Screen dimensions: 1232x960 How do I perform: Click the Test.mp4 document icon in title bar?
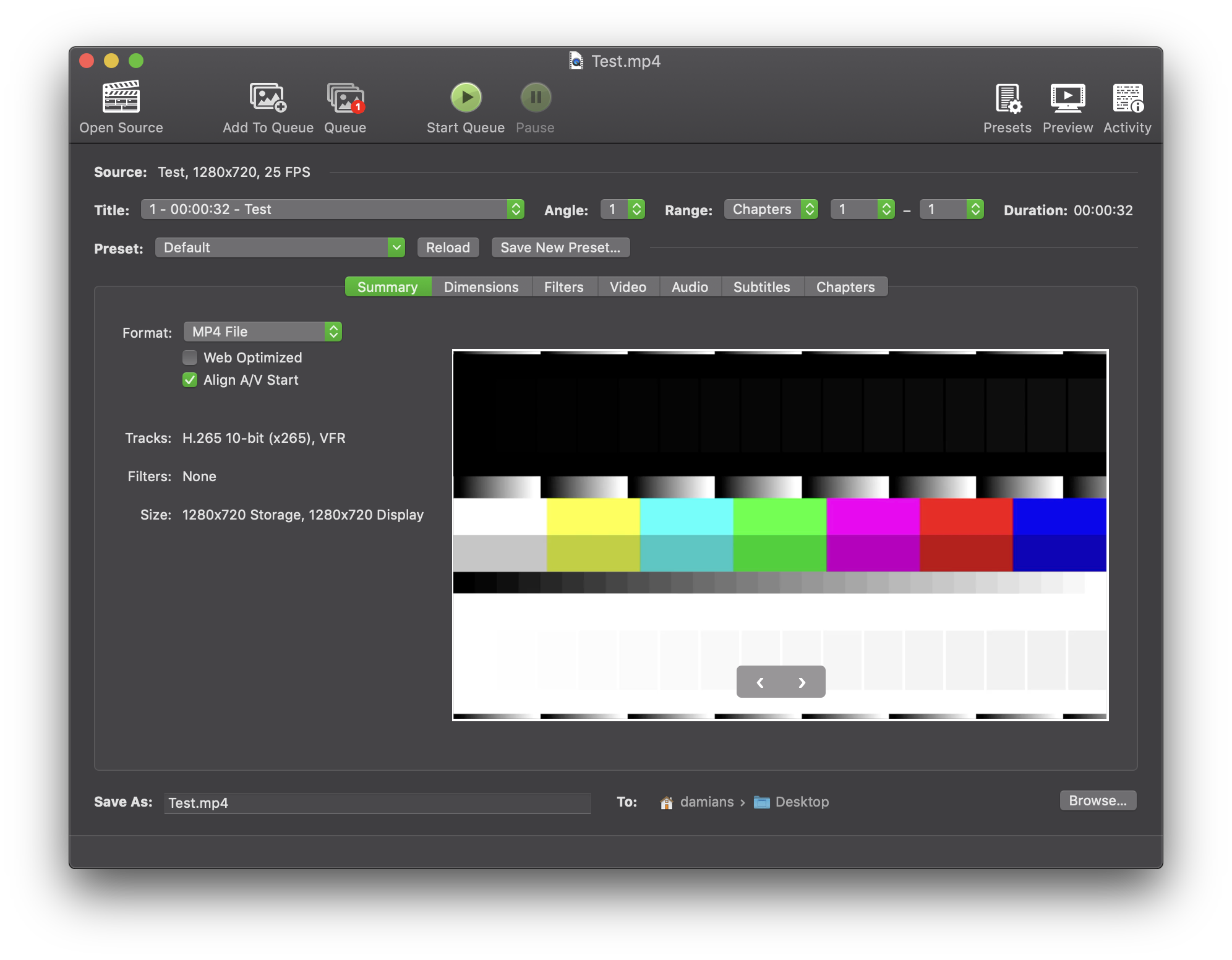pyautogui.click(x=576, y=61)
